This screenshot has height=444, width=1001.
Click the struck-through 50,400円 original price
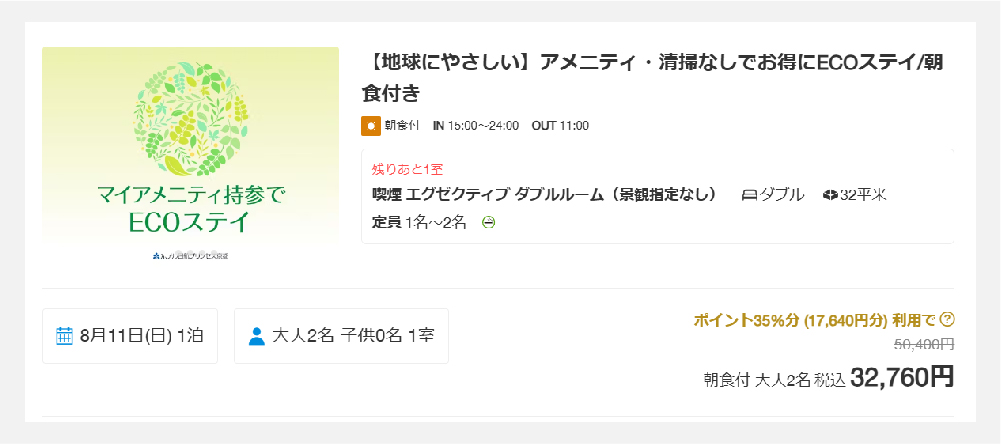pyautogui.click(x=922, y=344)
